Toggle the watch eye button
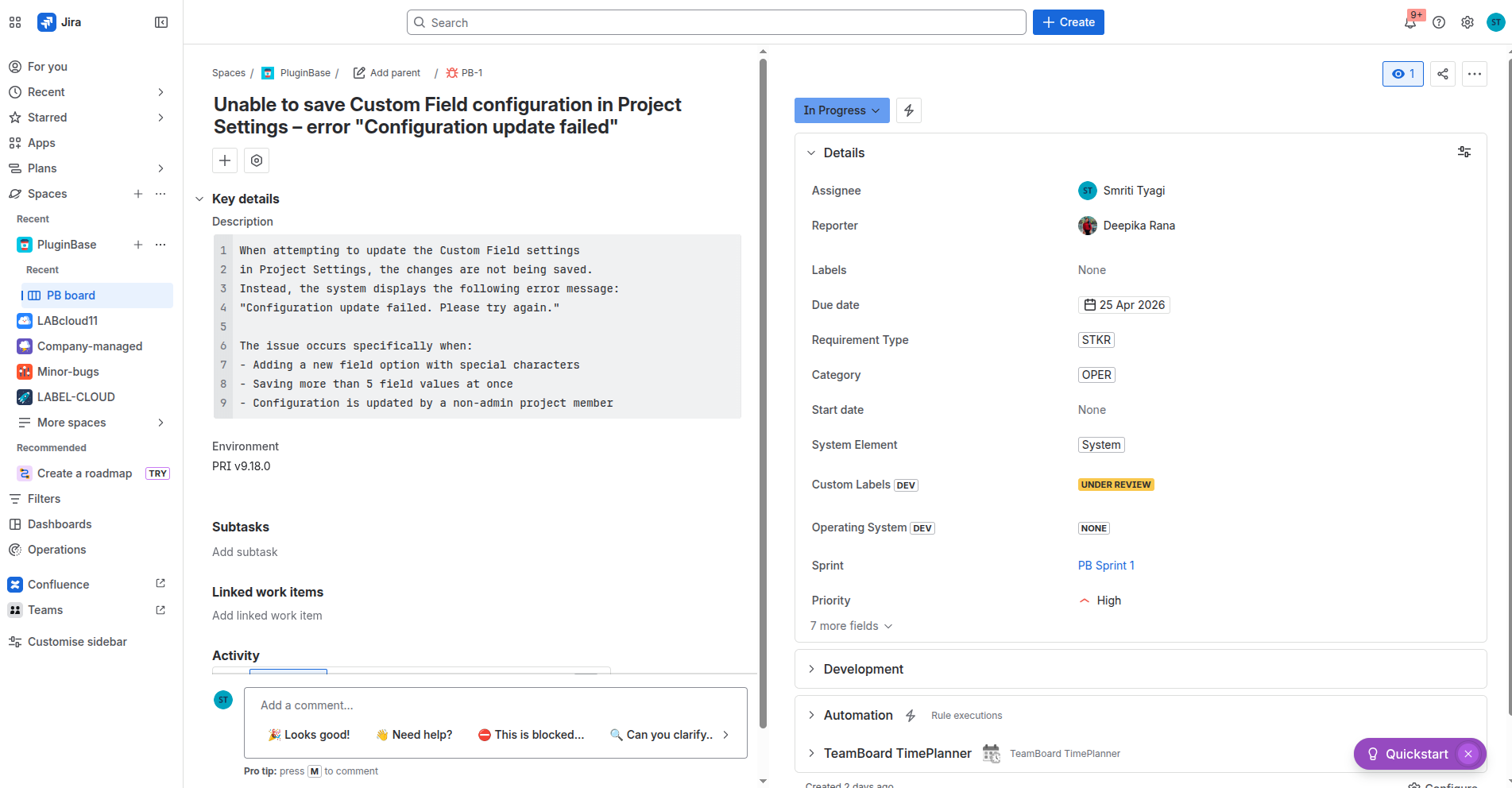This screenshot has height=788, width=1512. pos(1403,74)
